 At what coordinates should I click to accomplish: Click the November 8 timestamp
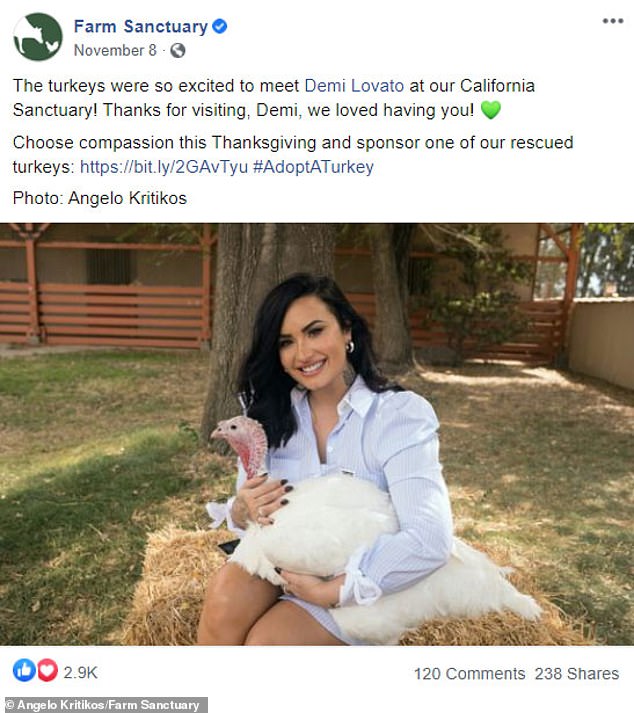tap(115, 50)
